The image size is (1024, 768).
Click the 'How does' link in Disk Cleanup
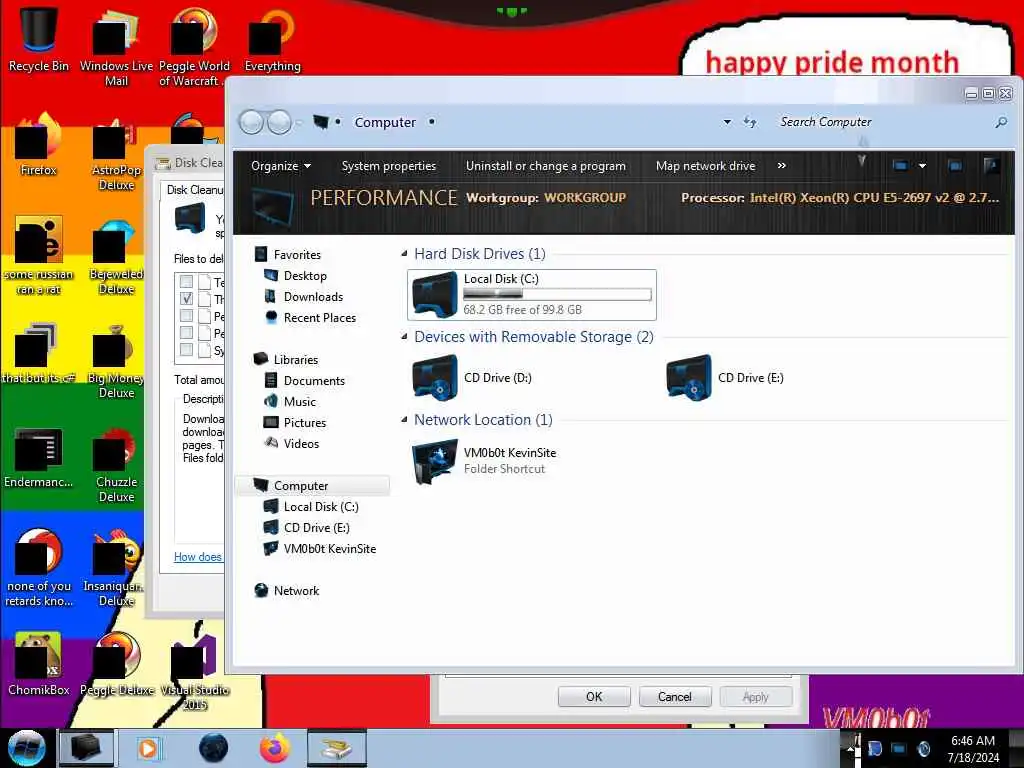tap(198, 556)
